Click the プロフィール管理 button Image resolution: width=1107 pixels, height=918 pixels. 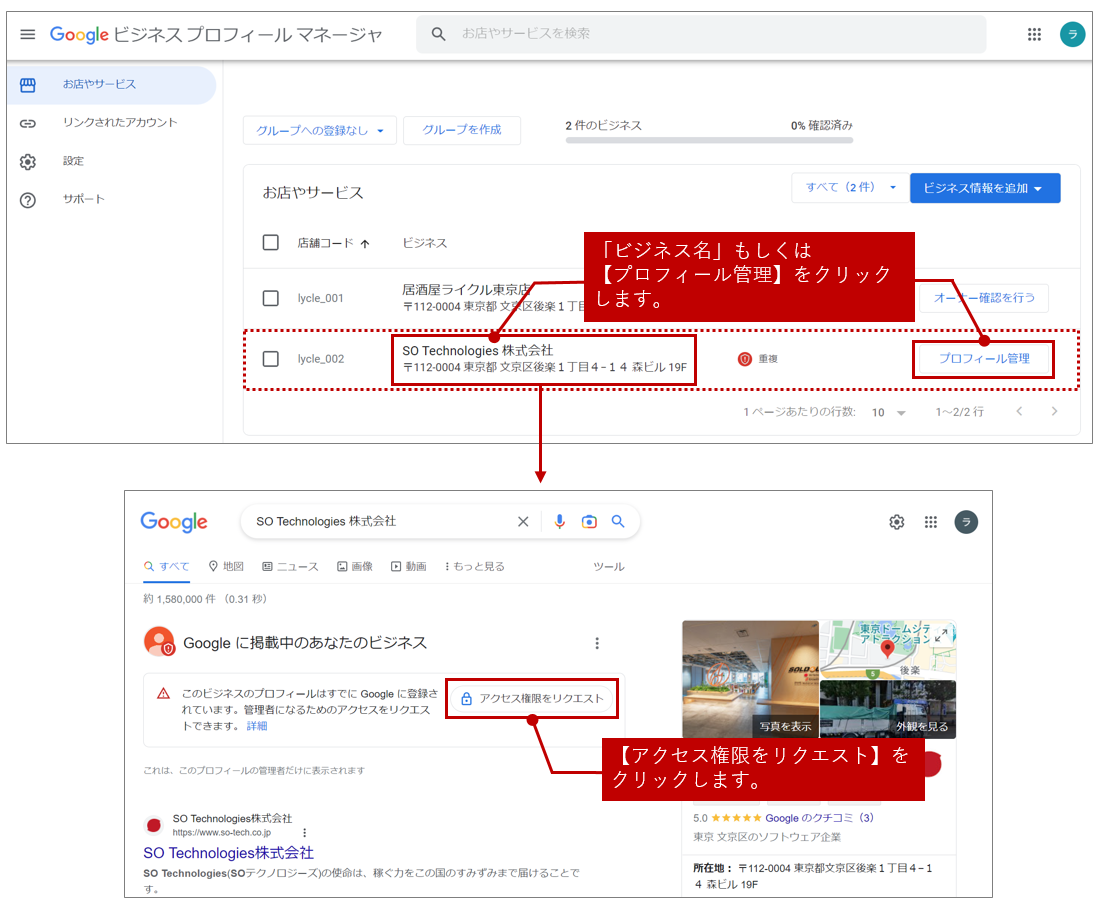(x=983, y=359)
